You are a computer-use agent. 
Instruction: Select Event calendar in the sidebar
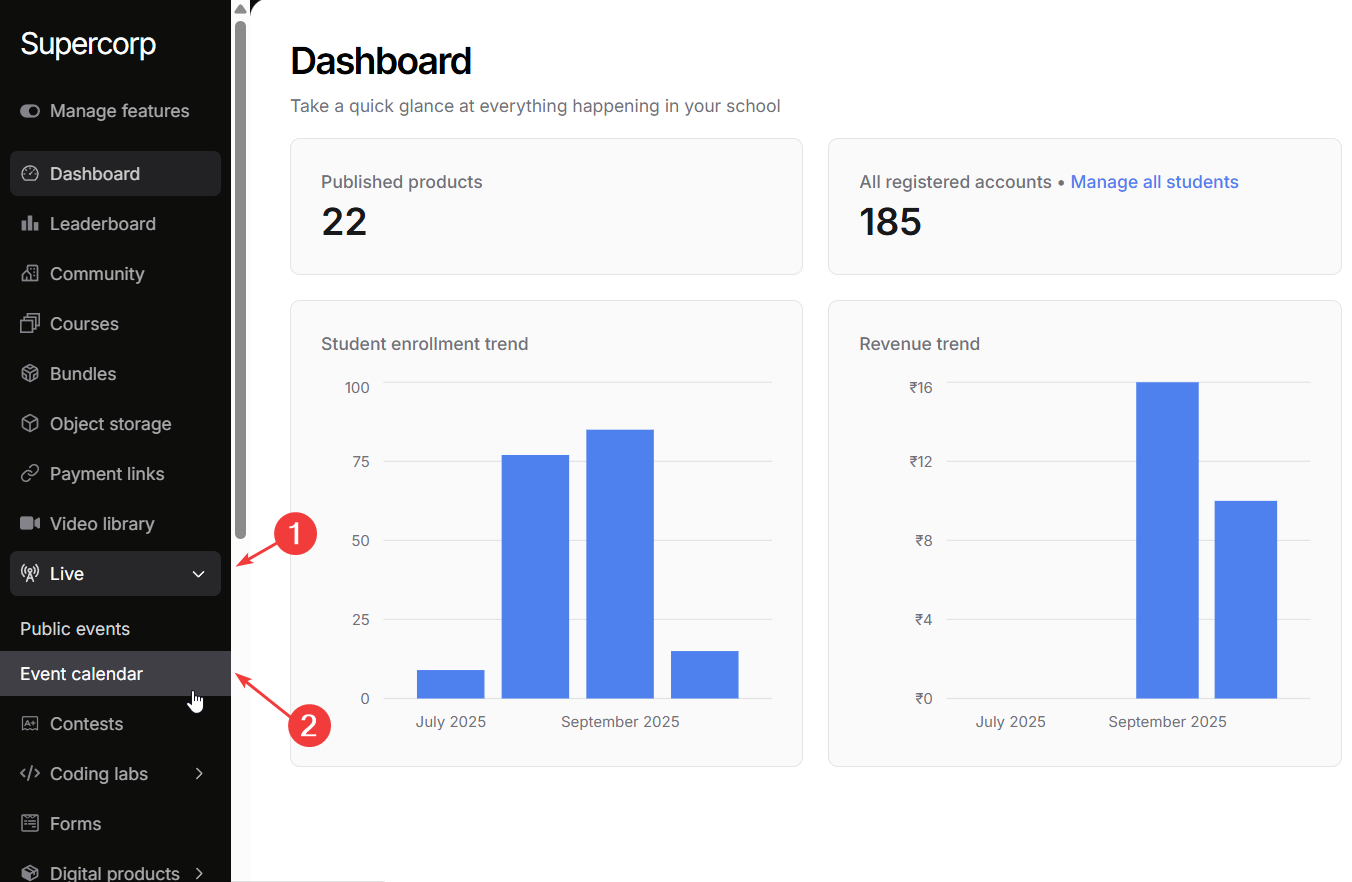coord(82,674)
